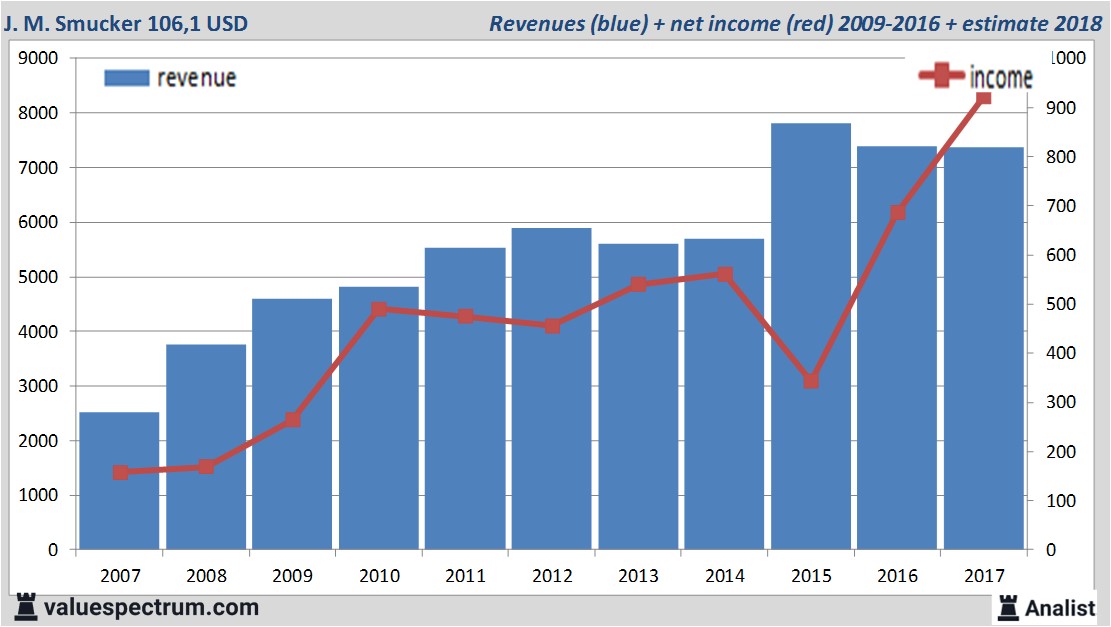Select the 600 income axis label
Viewport: 1111px width, 627px height.
[x=1061, y=255]
